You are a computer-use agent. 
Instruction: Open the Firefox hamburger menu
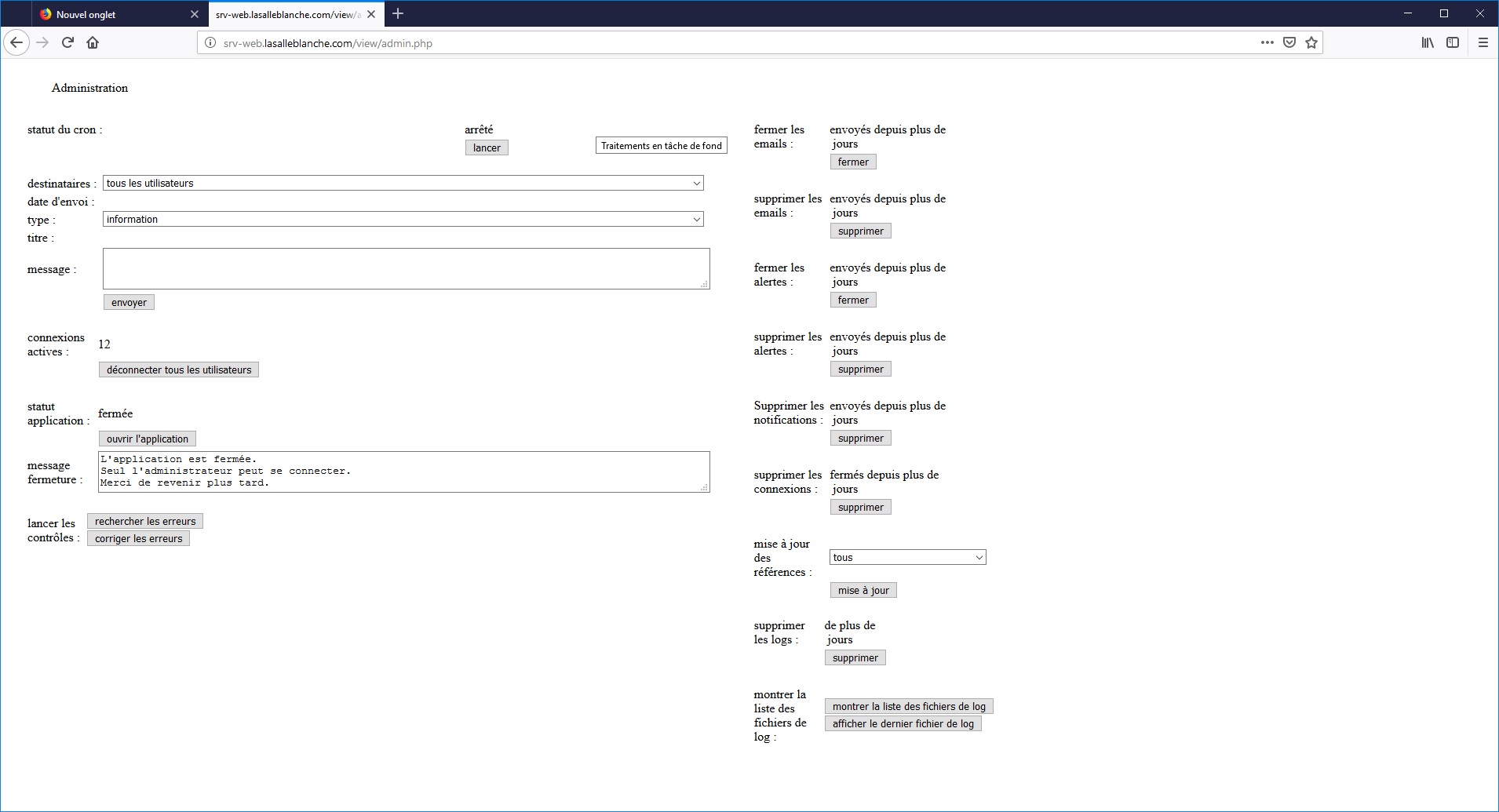1483,42
